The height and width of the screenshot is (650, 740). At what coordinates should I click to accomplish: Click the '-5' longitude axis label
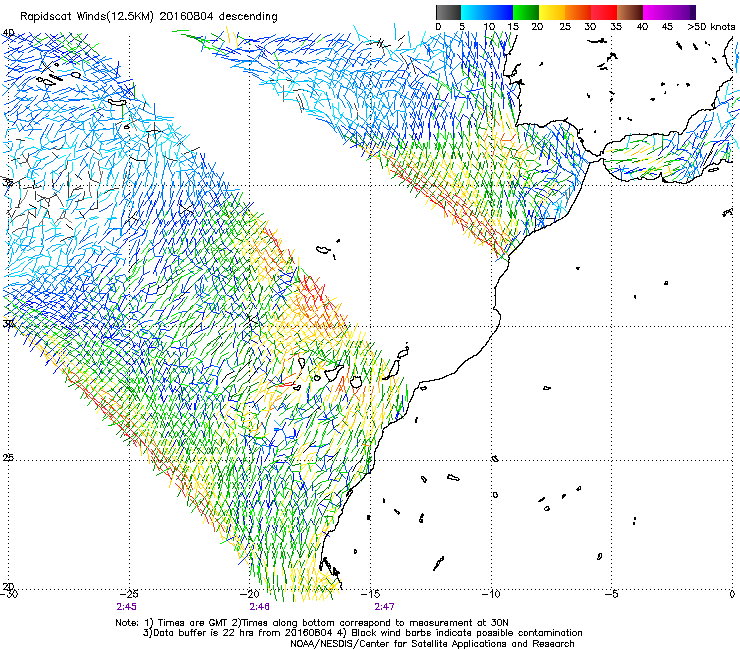coord(611,594)
